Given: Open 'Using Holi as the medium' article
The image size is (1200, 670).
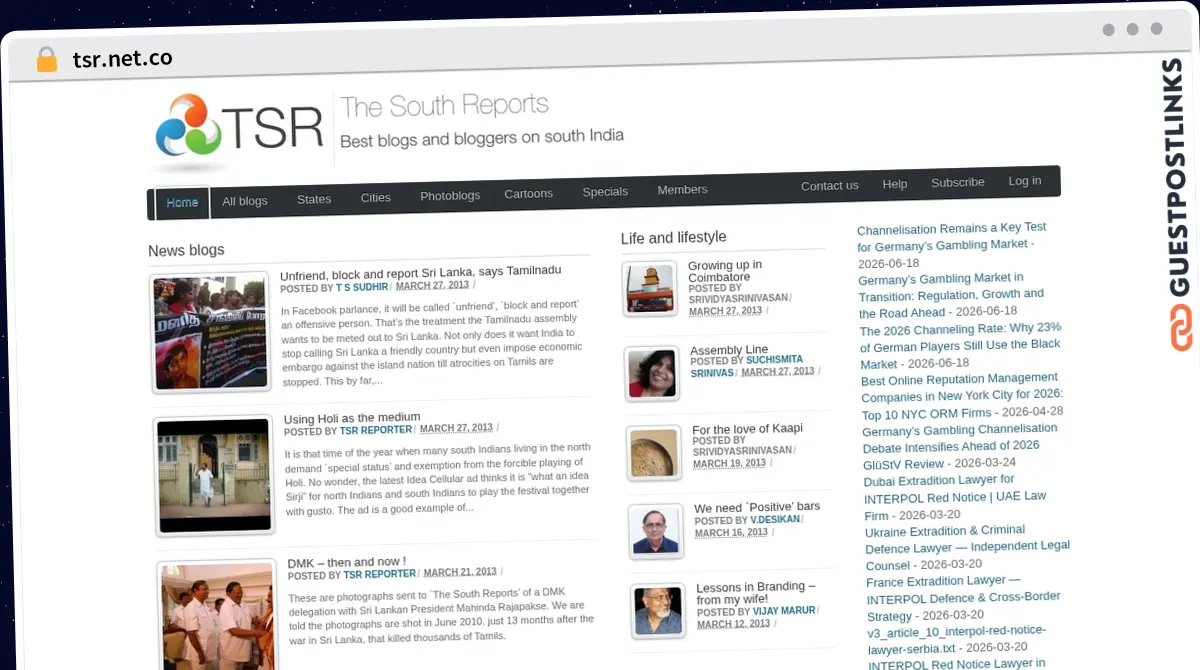Looking at the screenshot, I should [352, 418].
